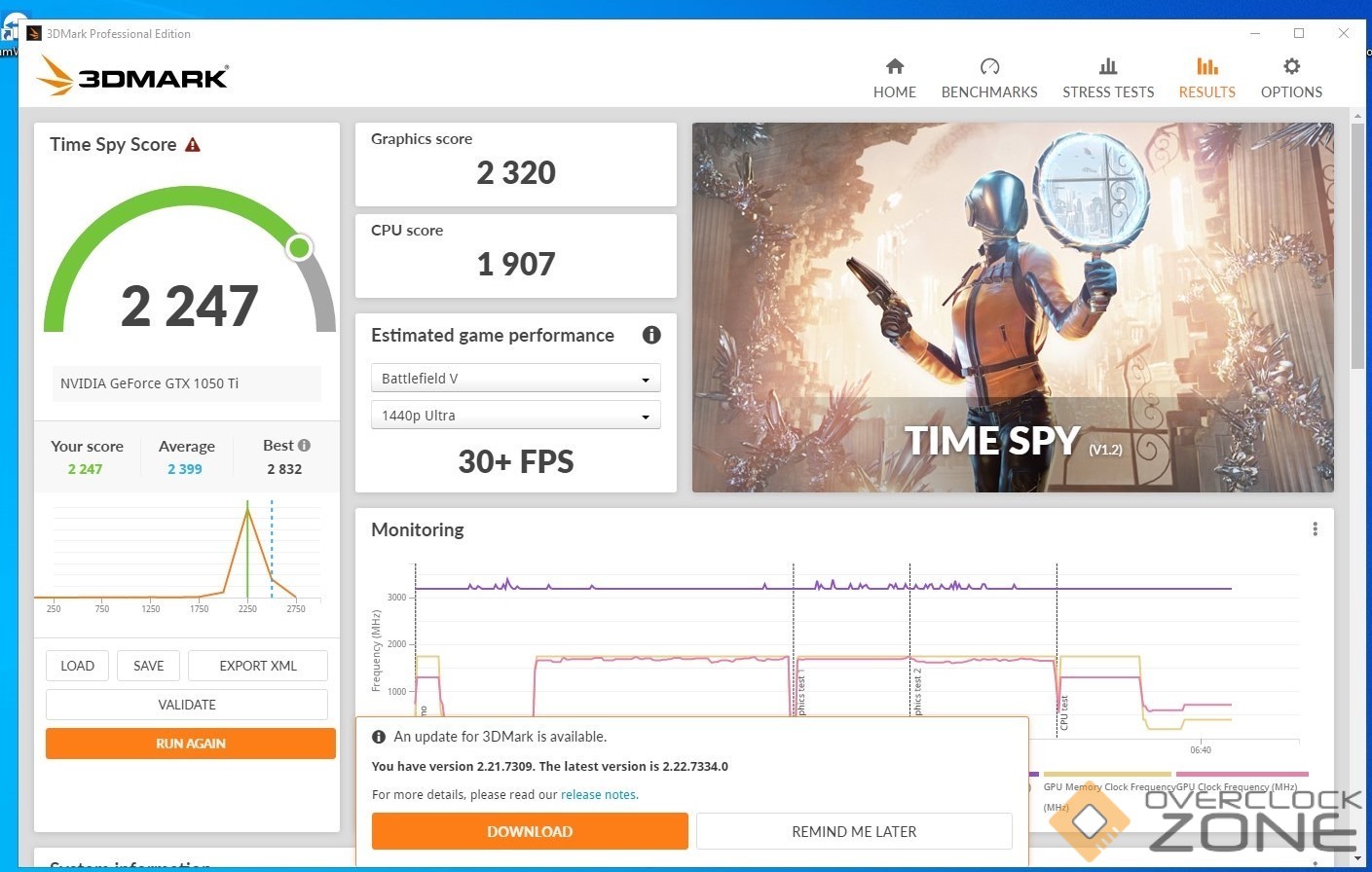Click the Frequency (MHz) axis label

point(376,650)
